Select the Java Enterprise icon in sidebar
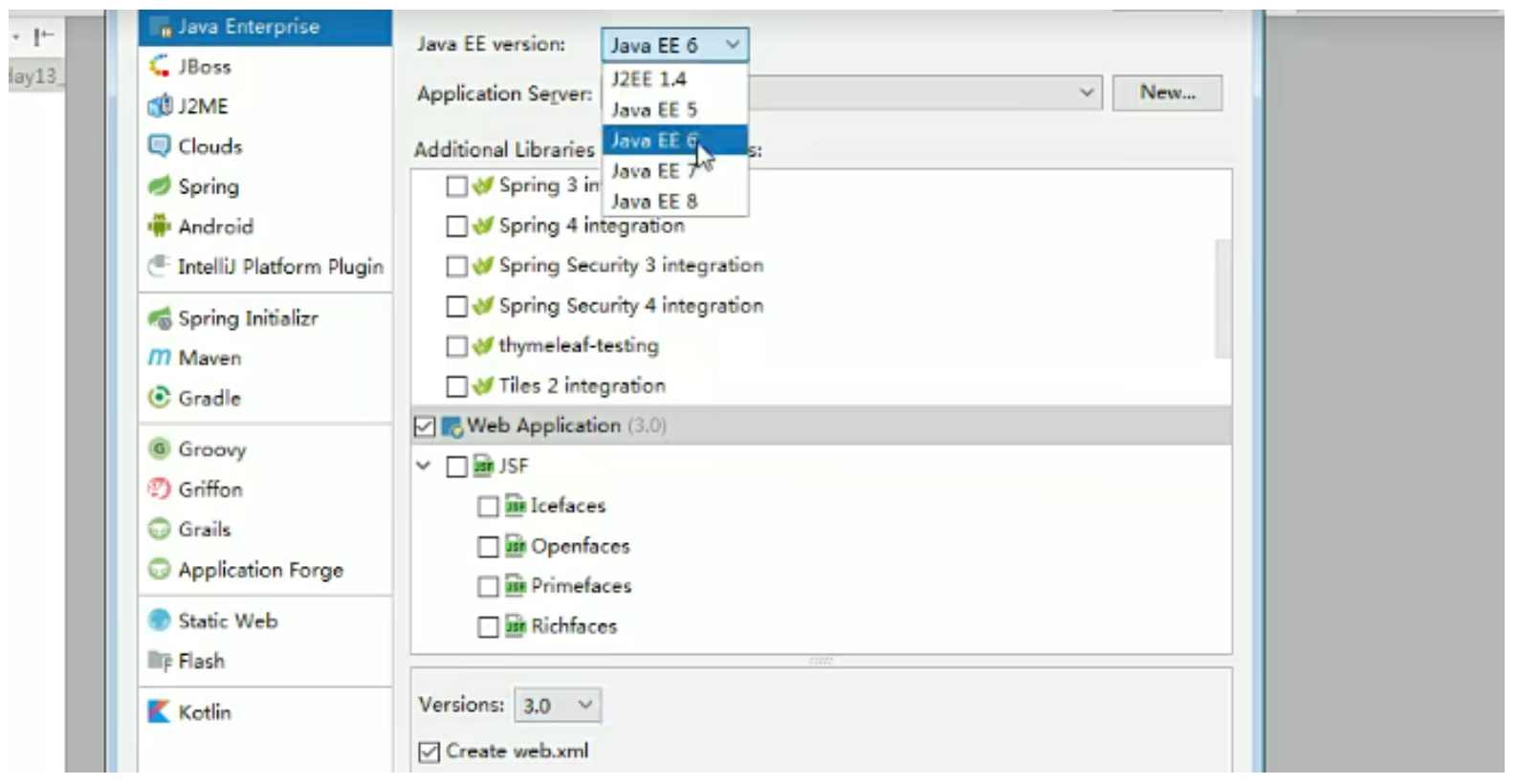 coord(161,27)
